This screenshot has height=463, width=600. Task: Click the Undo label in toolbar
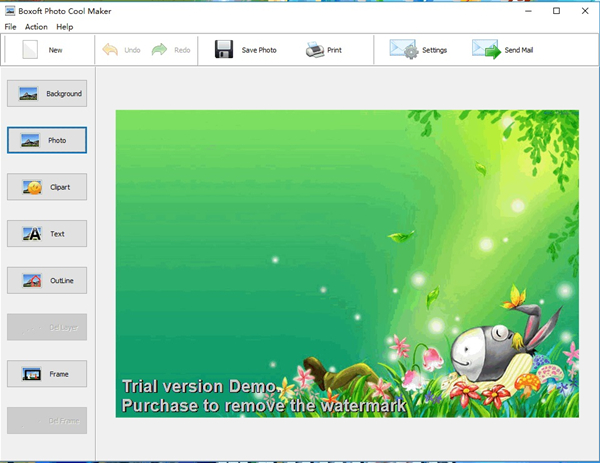[132, 50]
